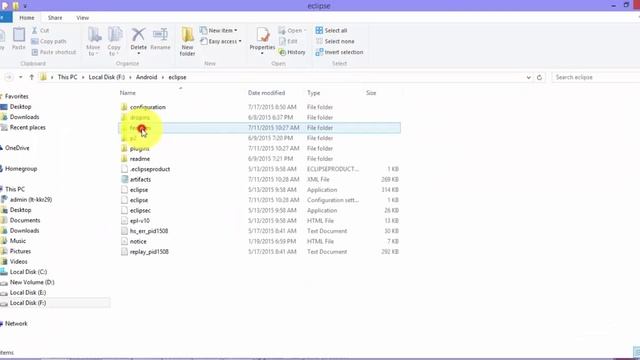Open Homegroup in navigation pane
This screenshot has width=640, height=360.
[21, 169]
